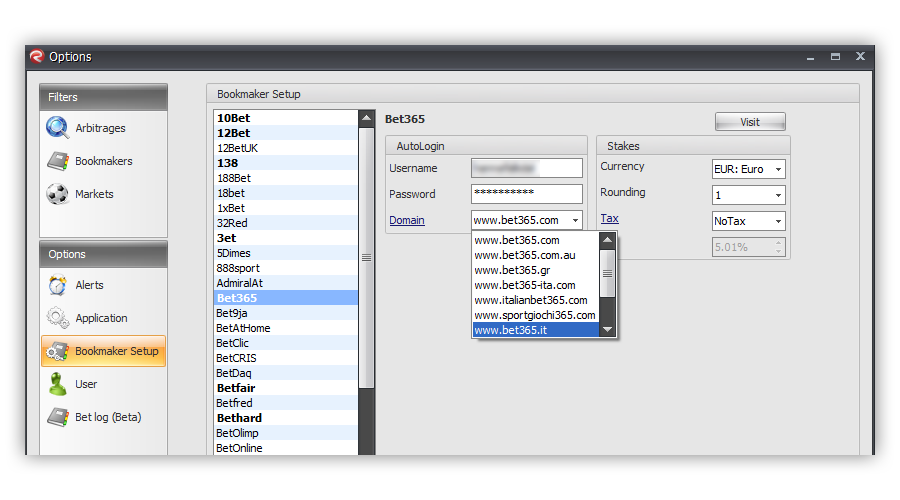Click the domain list scrollbar thumb
Image resolution: width=900 pixels, height=500 pixels.
(607, 274)
